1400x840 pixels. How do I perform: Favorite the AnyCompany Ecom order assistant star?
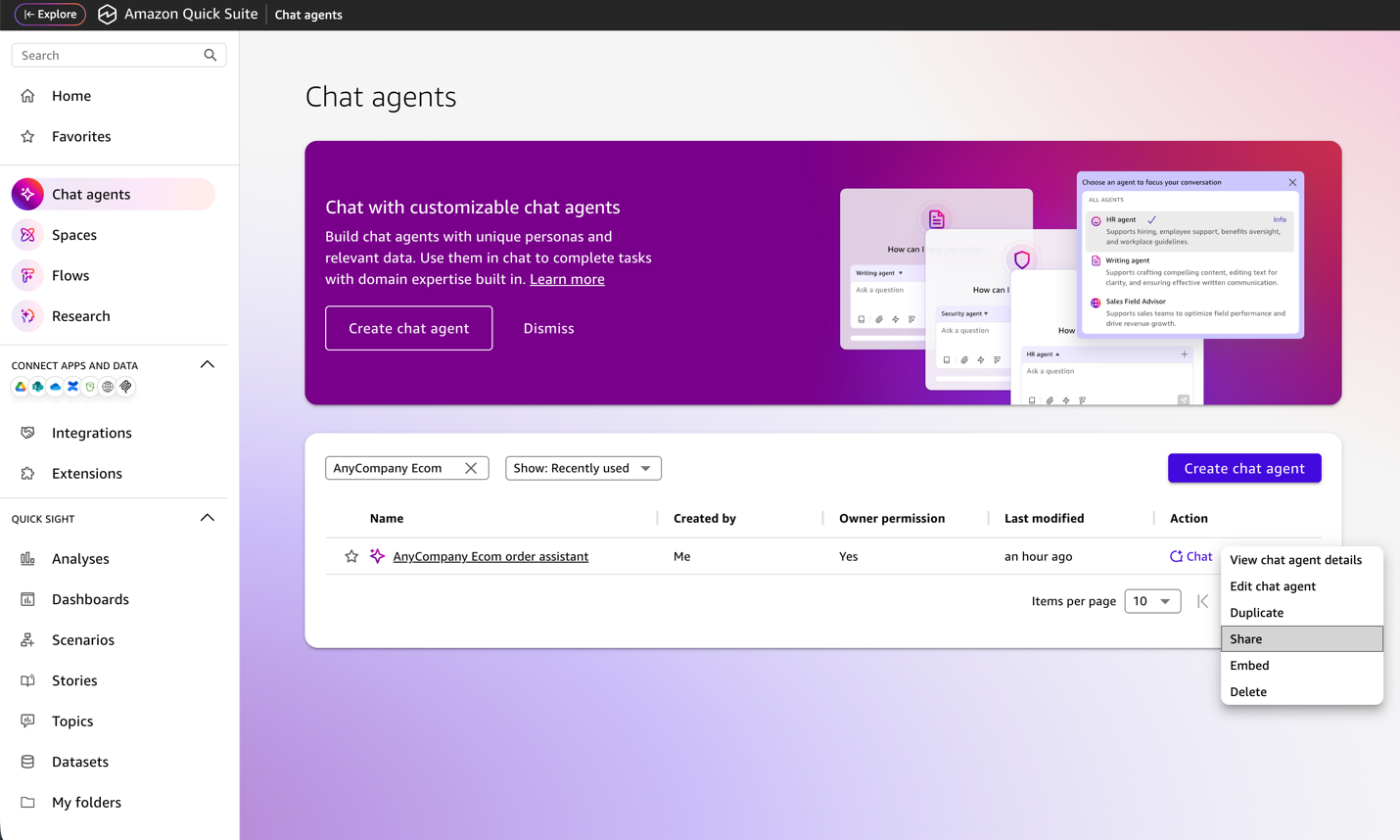point(351,557)
